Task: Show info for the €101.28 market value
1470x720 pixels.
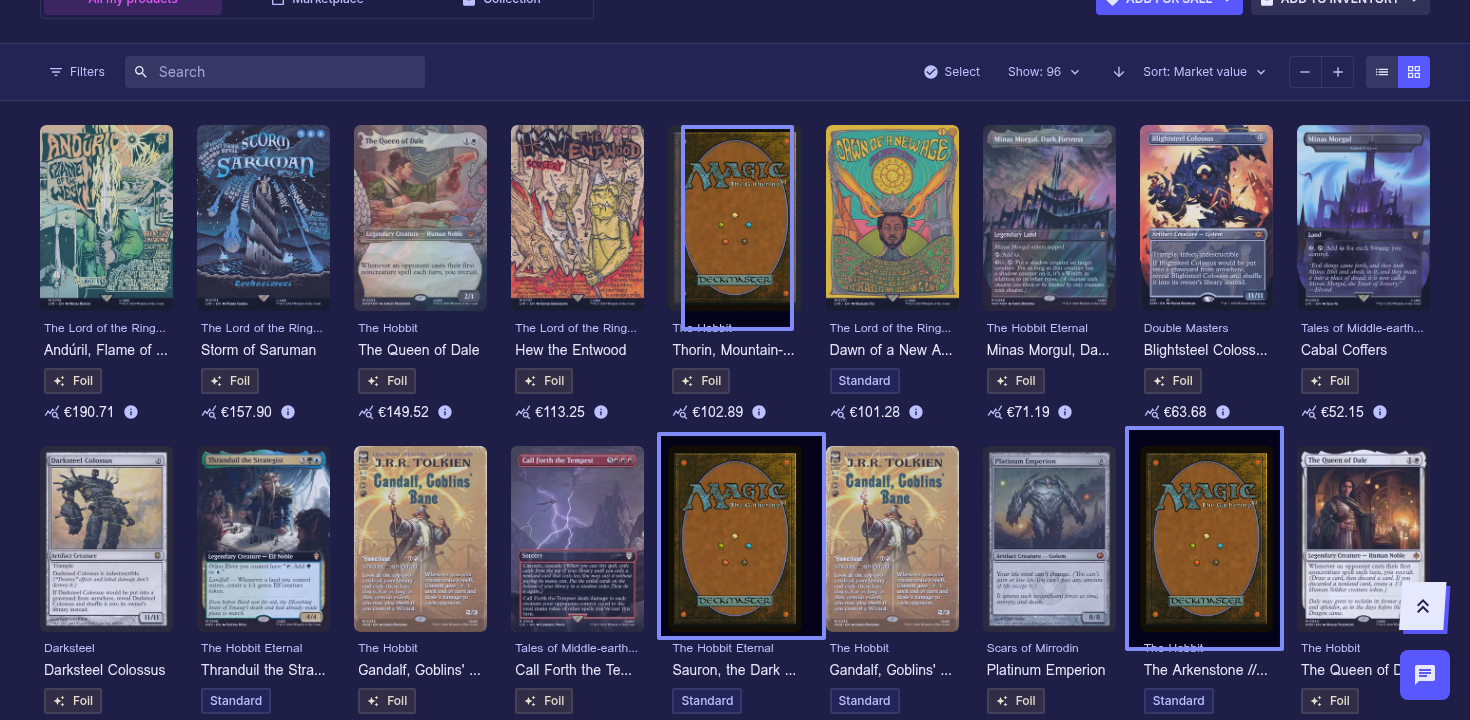Action: tap(917, 412)
